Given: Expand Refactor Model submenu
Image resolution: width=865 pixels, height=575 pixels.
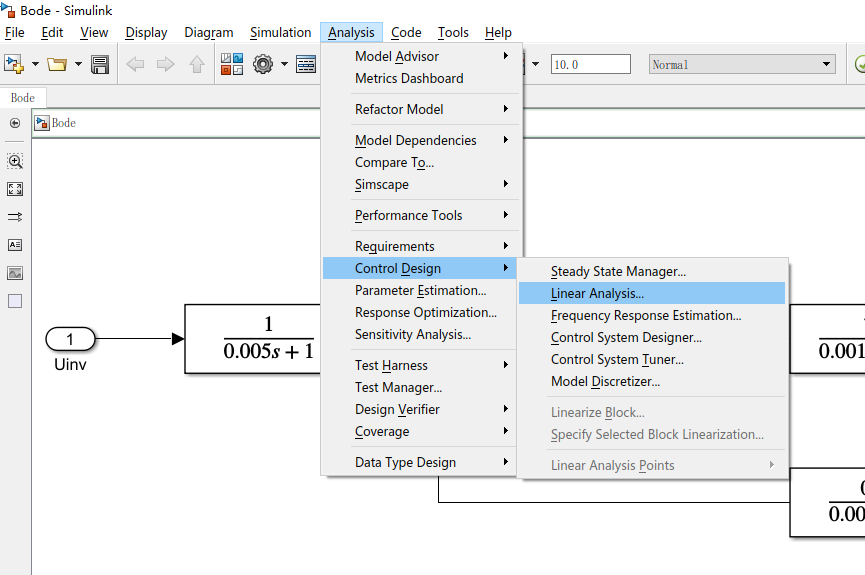Looking at the screenshot, I should pos(421,109).
